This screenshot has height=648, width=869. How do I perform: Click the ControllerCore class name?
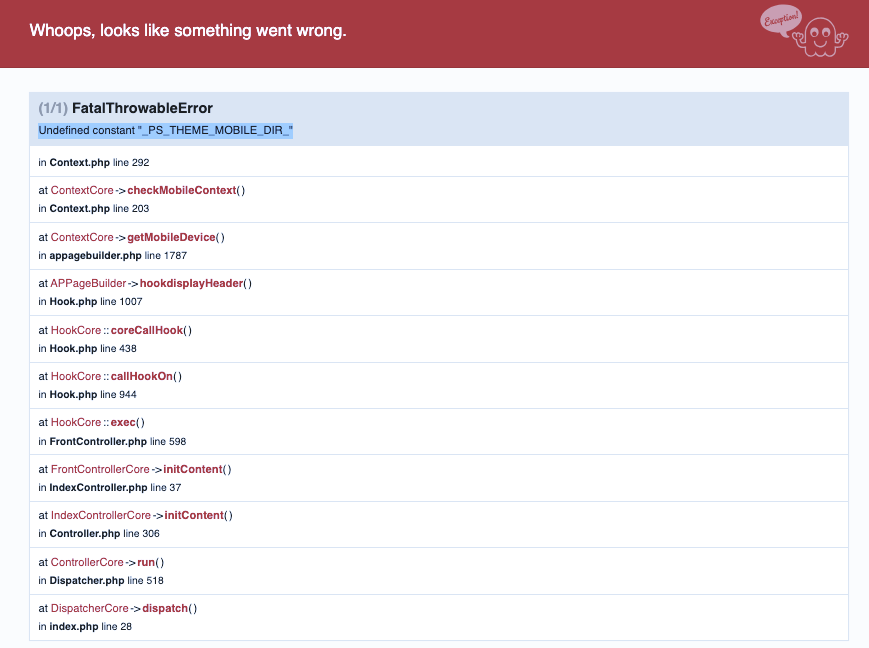[x=87, y=563]
